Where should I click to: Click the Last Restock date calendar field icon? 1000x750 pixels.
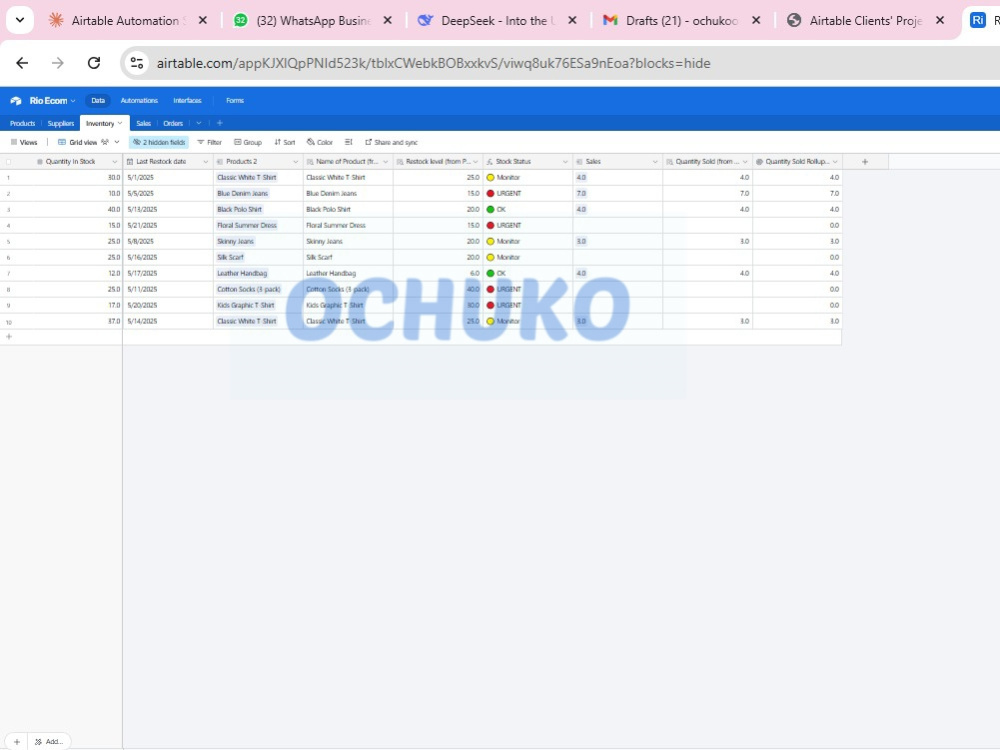pos(130,162)
